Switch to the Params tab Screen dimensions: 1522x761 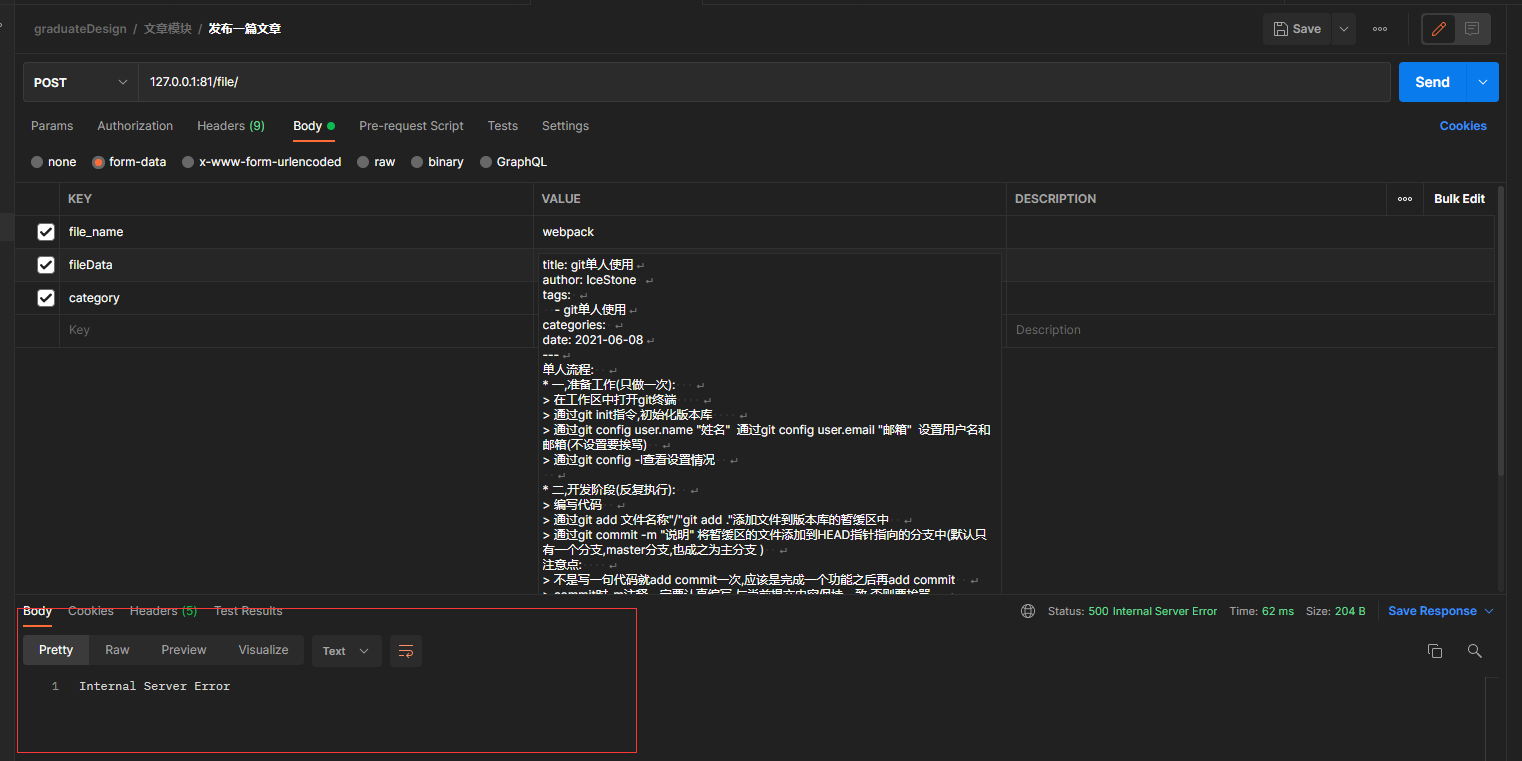pyautogui.click(x=52, y=126)
